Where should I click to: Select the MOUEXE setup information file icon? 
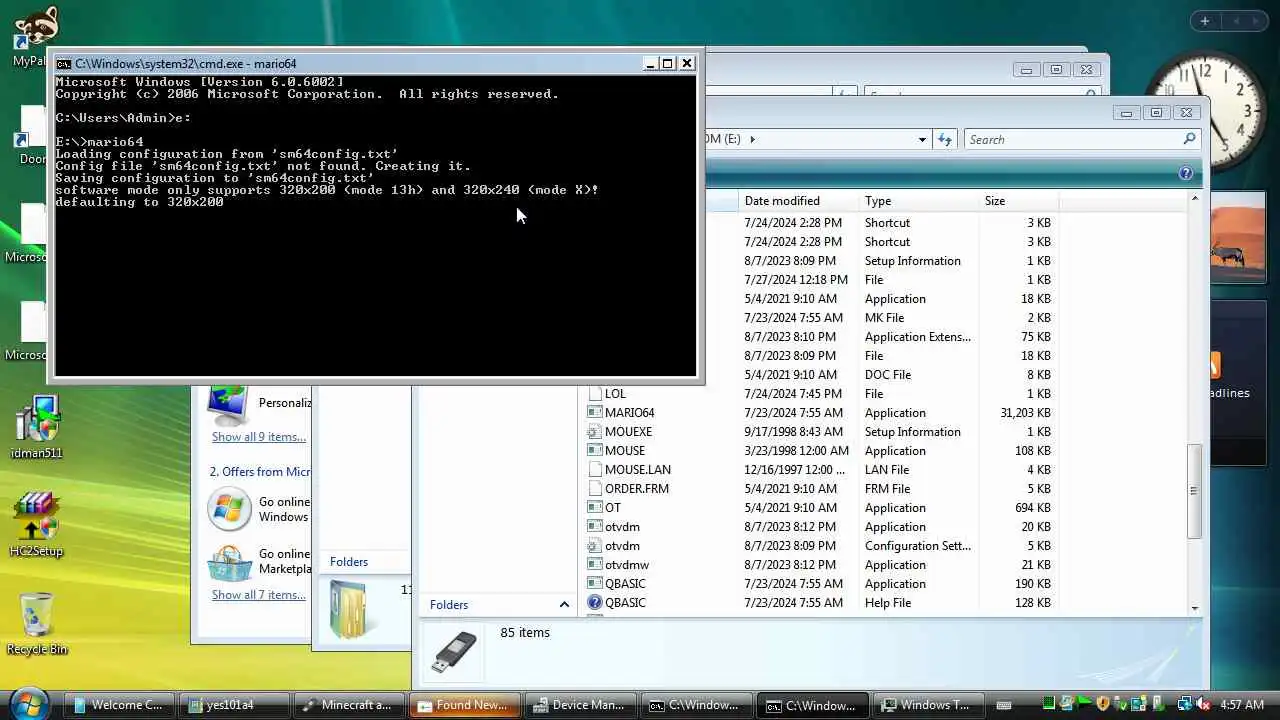click(595, 431)
